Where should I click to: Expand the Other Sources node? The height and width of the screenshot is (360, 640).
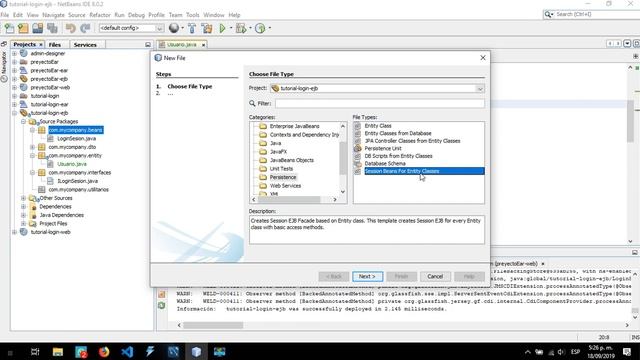click(23, 198)
